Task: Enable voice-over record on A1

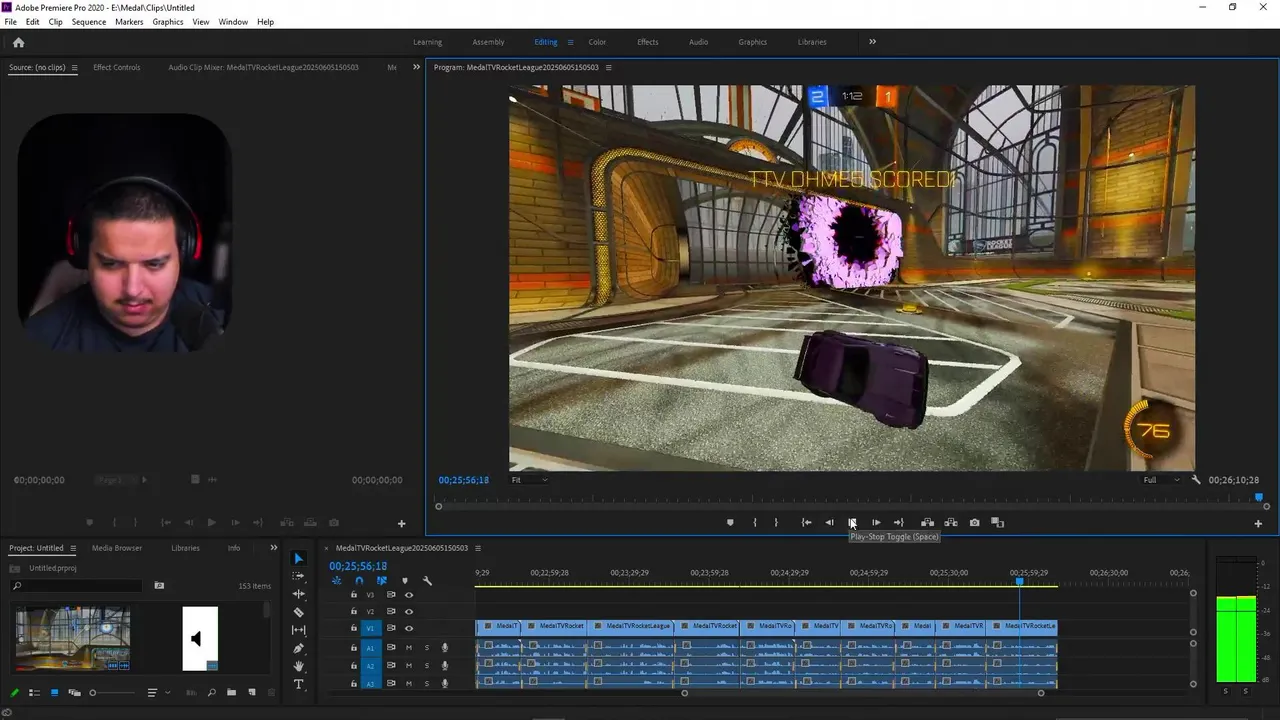Action: 445,648
